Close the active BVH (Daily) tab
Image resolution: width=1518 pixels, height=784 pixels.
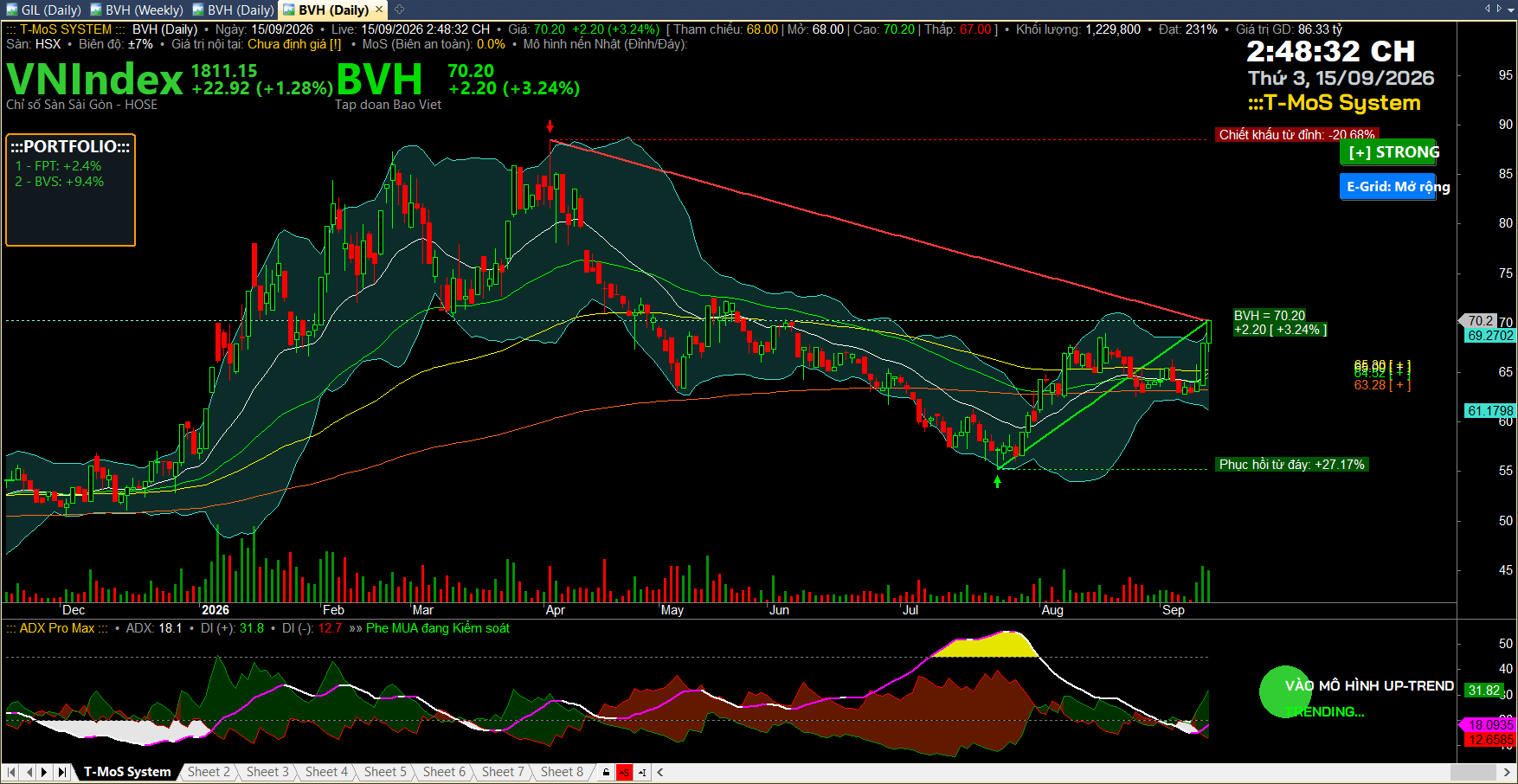click(x=379, y=10)
